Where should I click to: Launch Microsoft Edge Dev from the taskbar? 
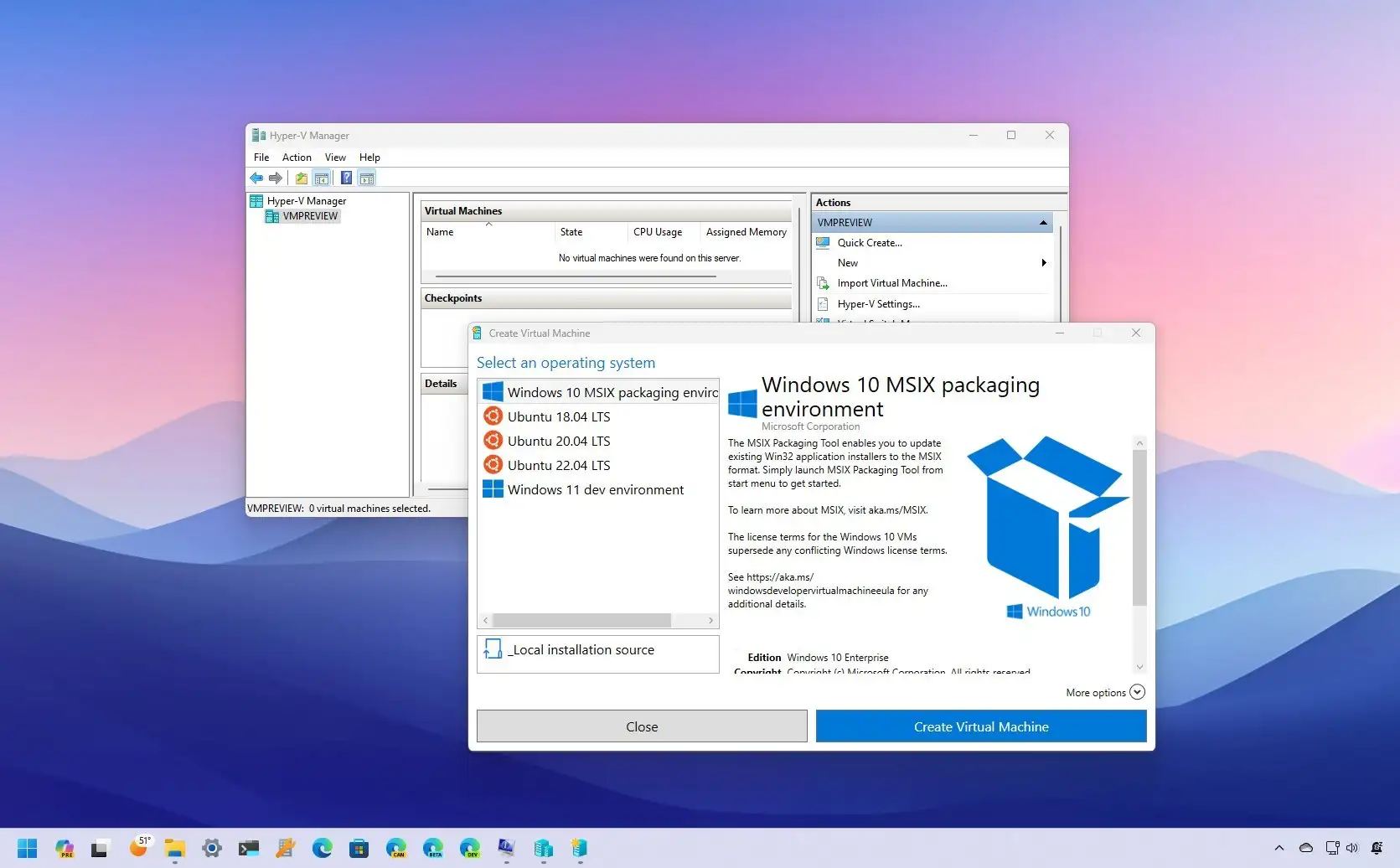pyautogui.click(x=469, y=848)
